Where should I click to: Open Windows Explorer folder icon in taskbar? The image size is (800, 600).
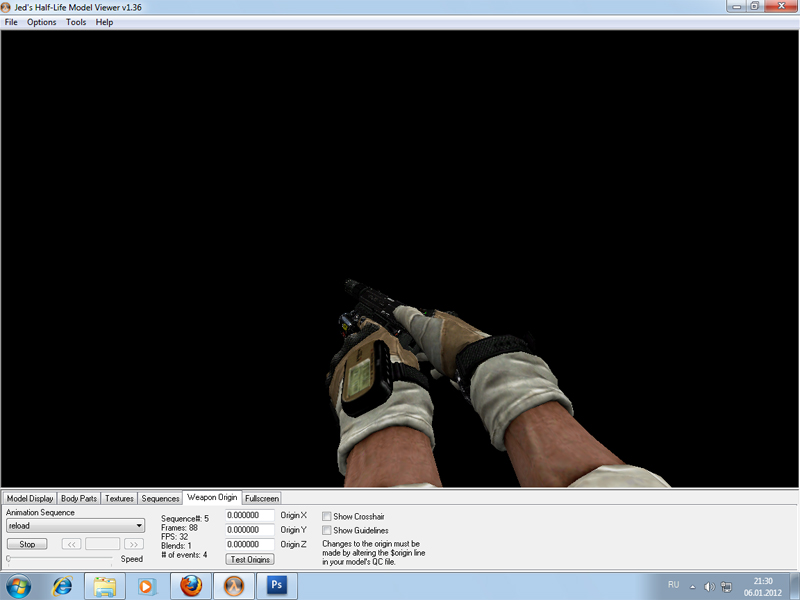tap(105, 586)
